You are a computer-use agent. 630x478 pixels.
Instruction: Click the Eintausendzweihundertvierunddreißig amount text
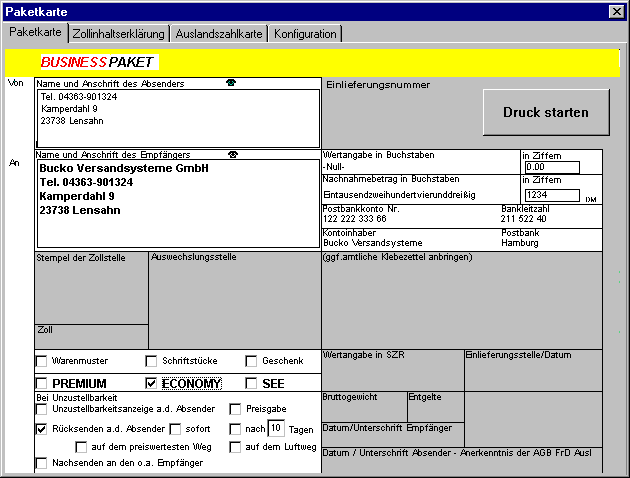coord(399,195)
